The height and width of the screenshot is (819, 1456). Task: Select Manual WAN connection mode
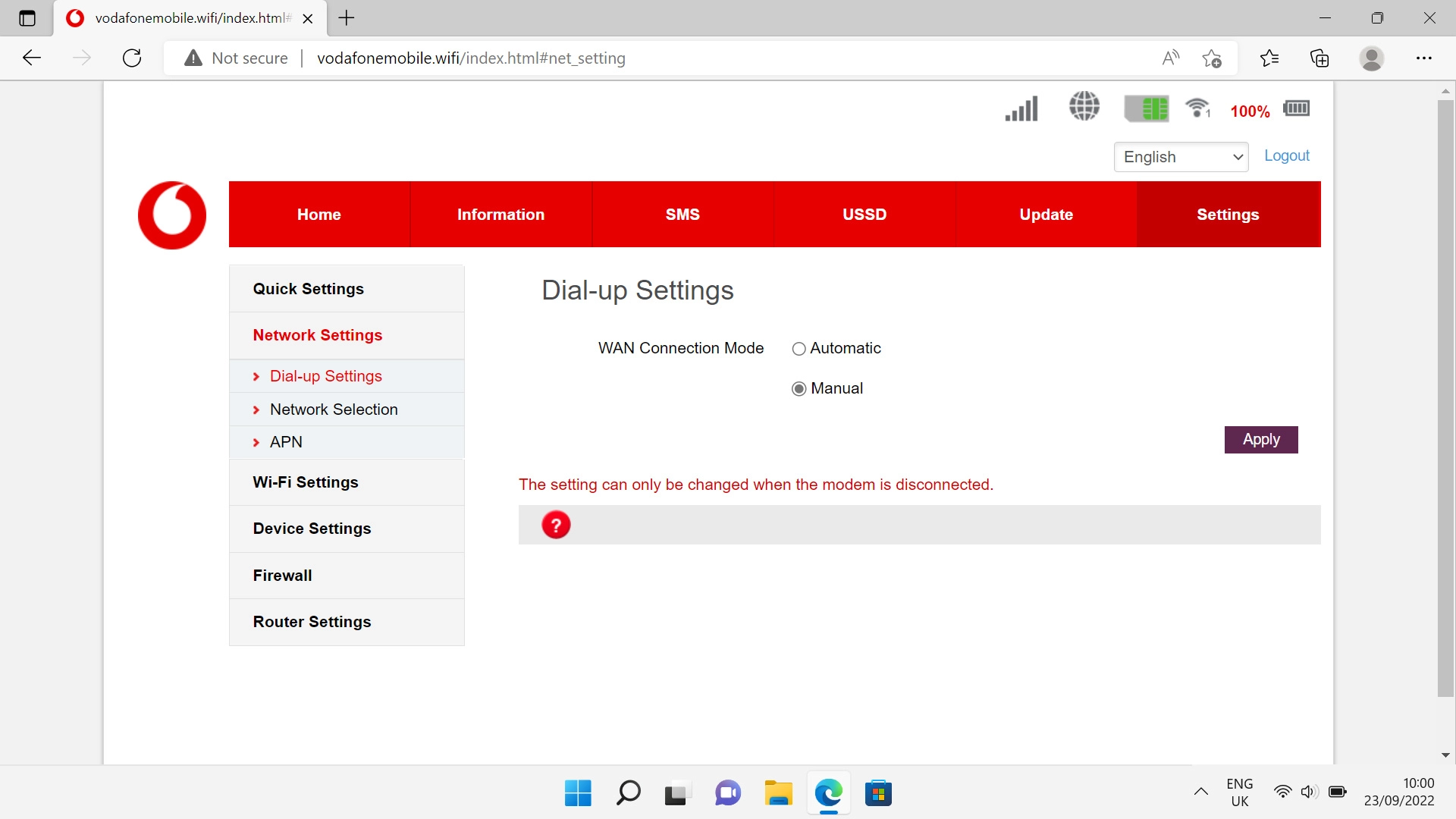coord(799,389)
